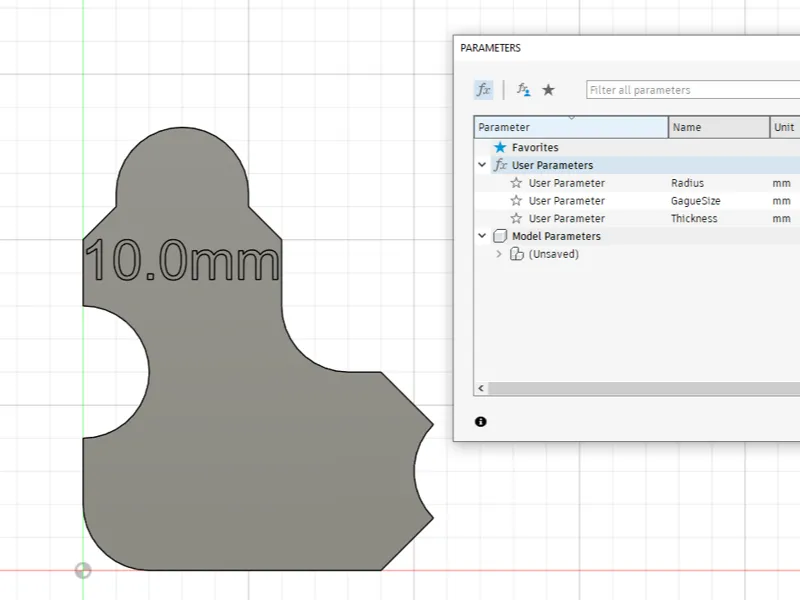Select the 10.0mm embossed text on the gauge
The height and width of the screenshot is (600, 800).
182,260
